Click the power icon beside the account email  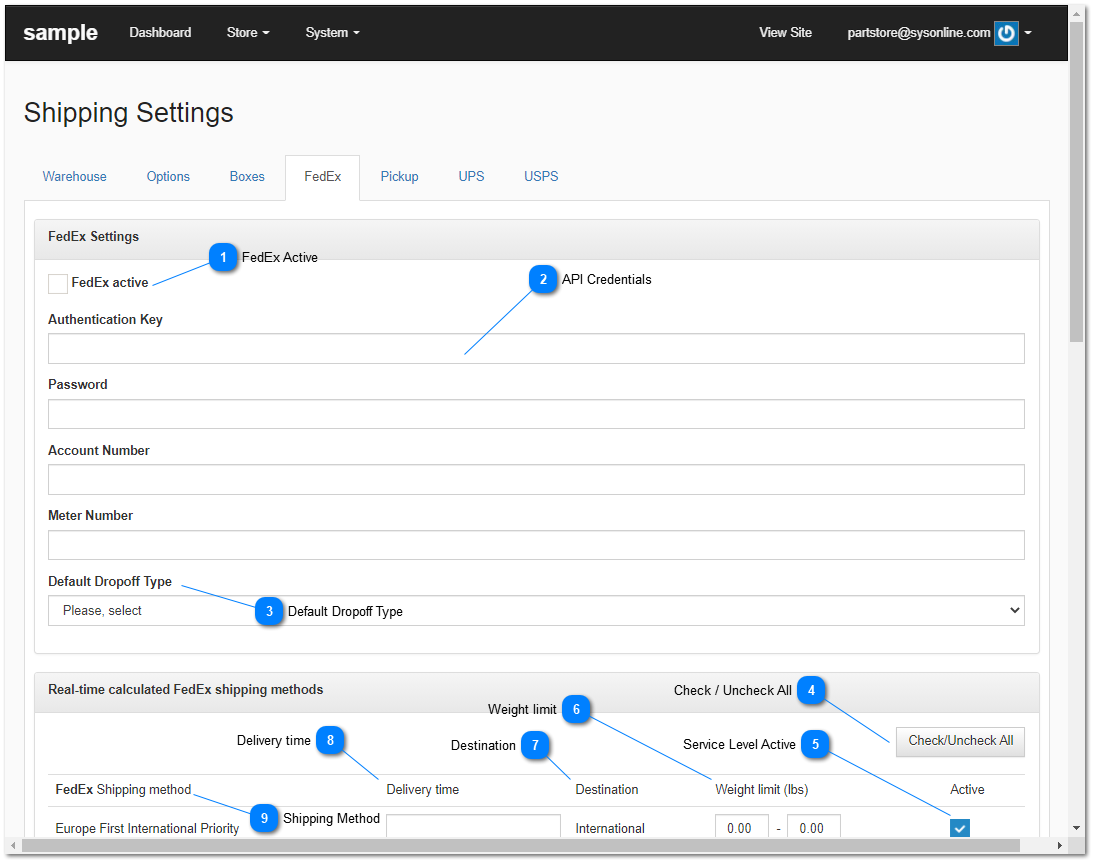[1006, 33]
